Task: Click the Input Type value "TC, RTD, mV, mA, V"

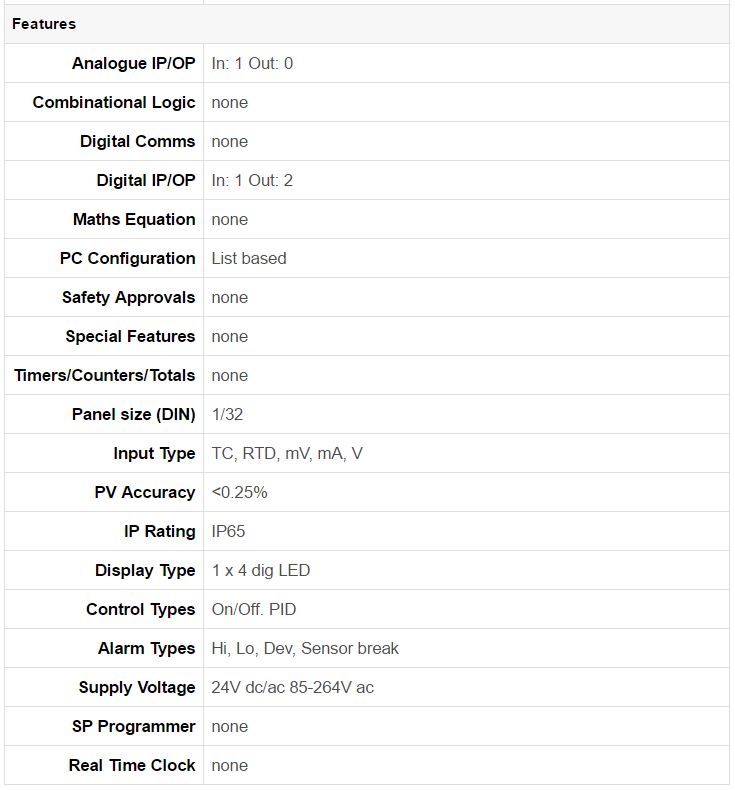Action: (x=287, y=453)
